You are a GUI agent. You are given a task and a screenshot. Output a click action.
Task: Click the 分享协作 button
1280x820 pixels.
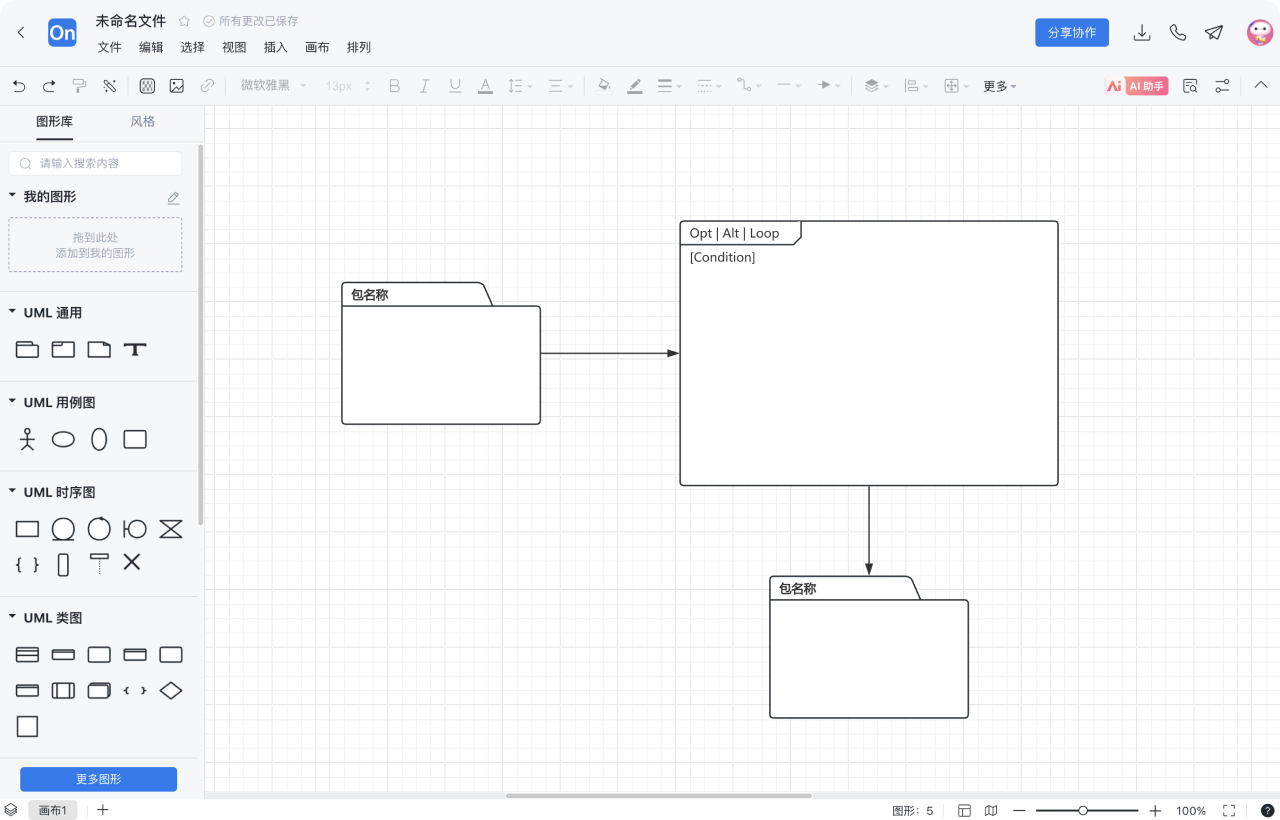[x=1071, y=33]
